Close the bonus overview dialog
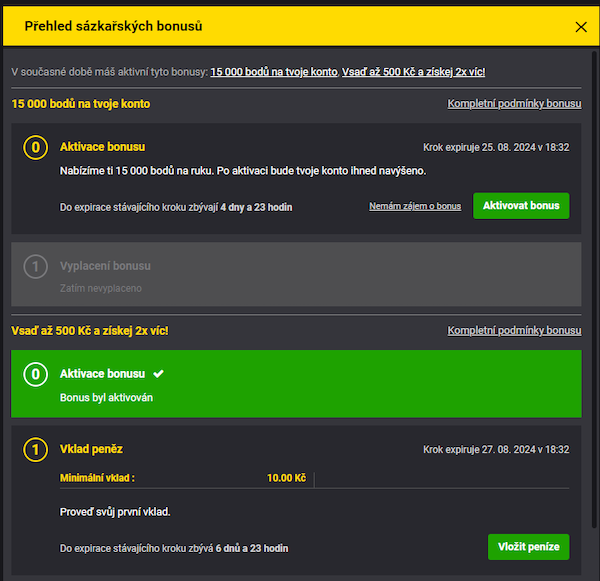The width and height of the screenshot is (600, 581). [581, 27]
